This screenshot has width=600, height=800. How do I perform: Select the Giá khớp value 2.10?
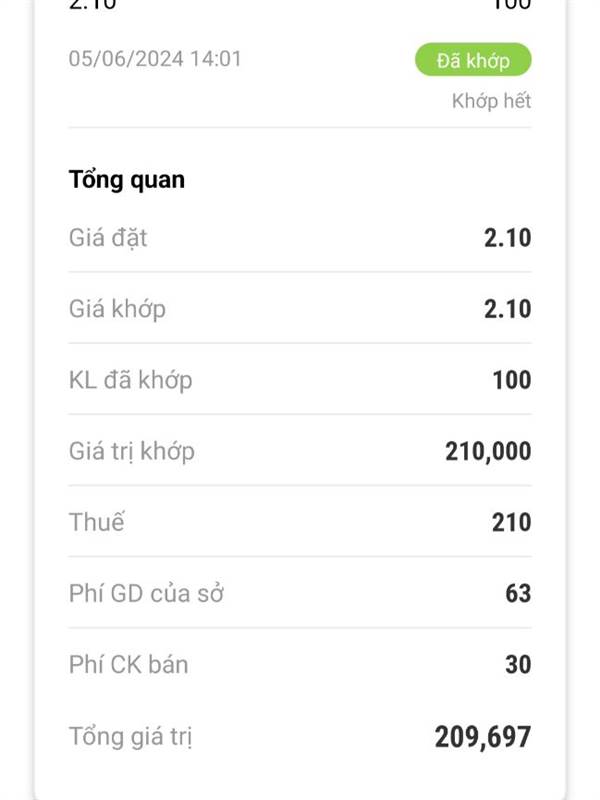[x=508, y=309]
